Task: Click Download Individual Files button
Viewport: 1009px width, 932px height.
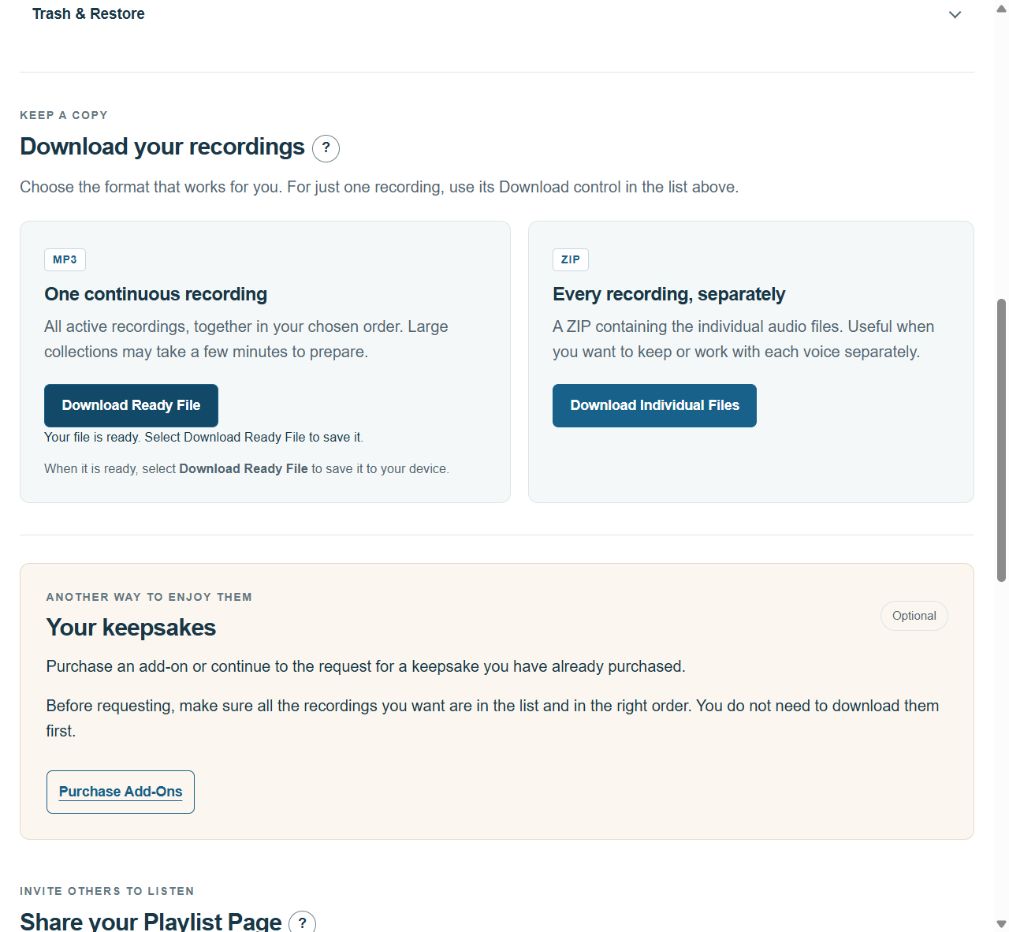Action: (654, 405)
